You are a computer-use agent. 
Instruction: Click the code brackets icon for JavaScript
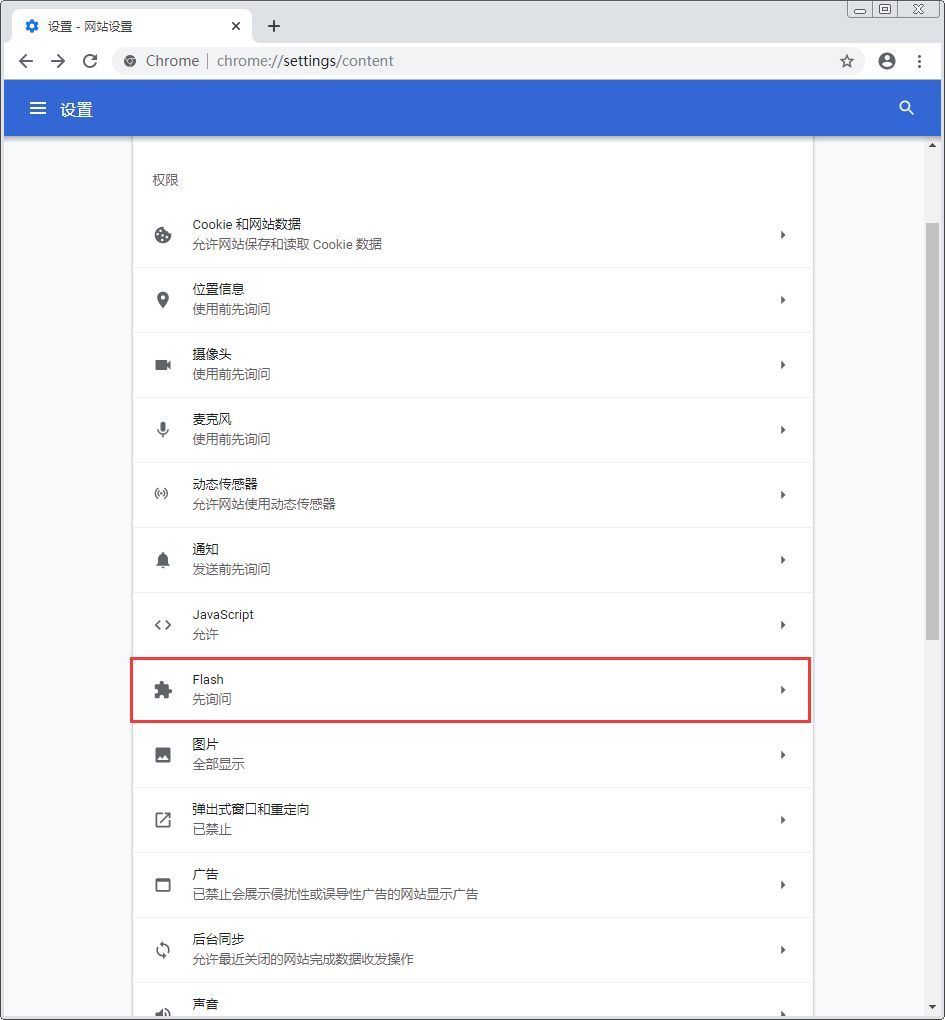(x=163, y=625)
